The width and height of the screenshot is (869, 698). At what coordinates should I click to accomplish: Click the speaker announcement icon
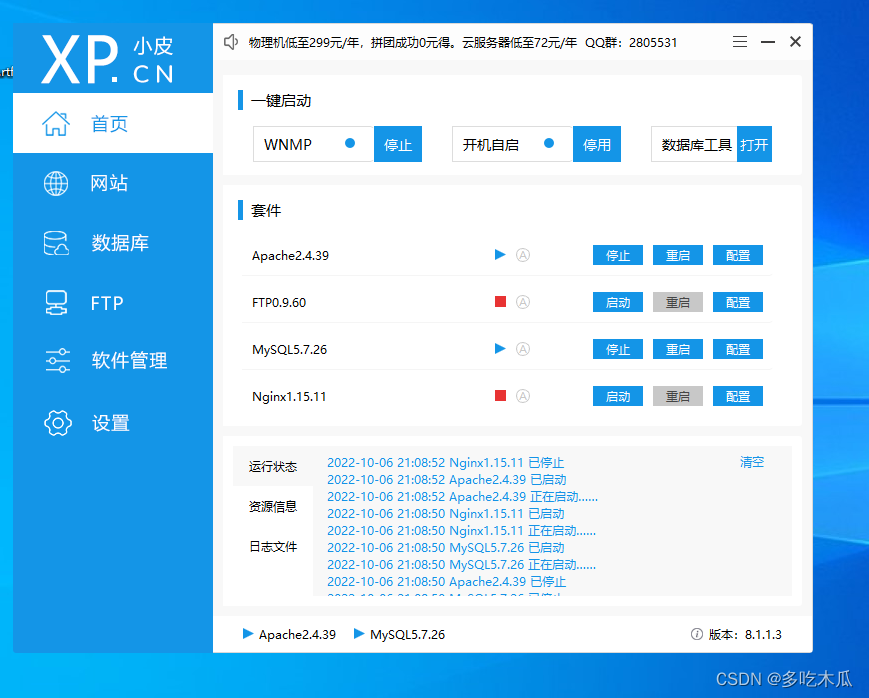pyautogui.click(x=231, y=42)
